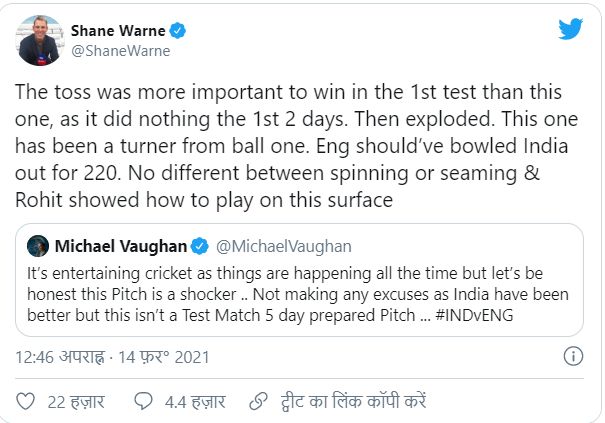Open Michael Vaughan's name in the quoted tweet
Screen dimensions: 605x423
pyautogui.click(x=118, y=246)
